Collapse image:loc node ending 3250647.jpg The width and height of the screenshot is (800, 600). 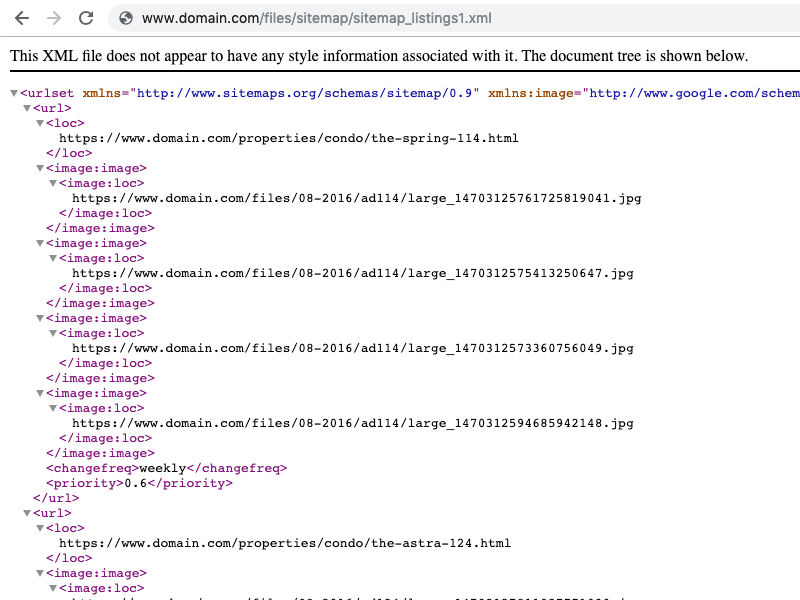tap(53, 259)
